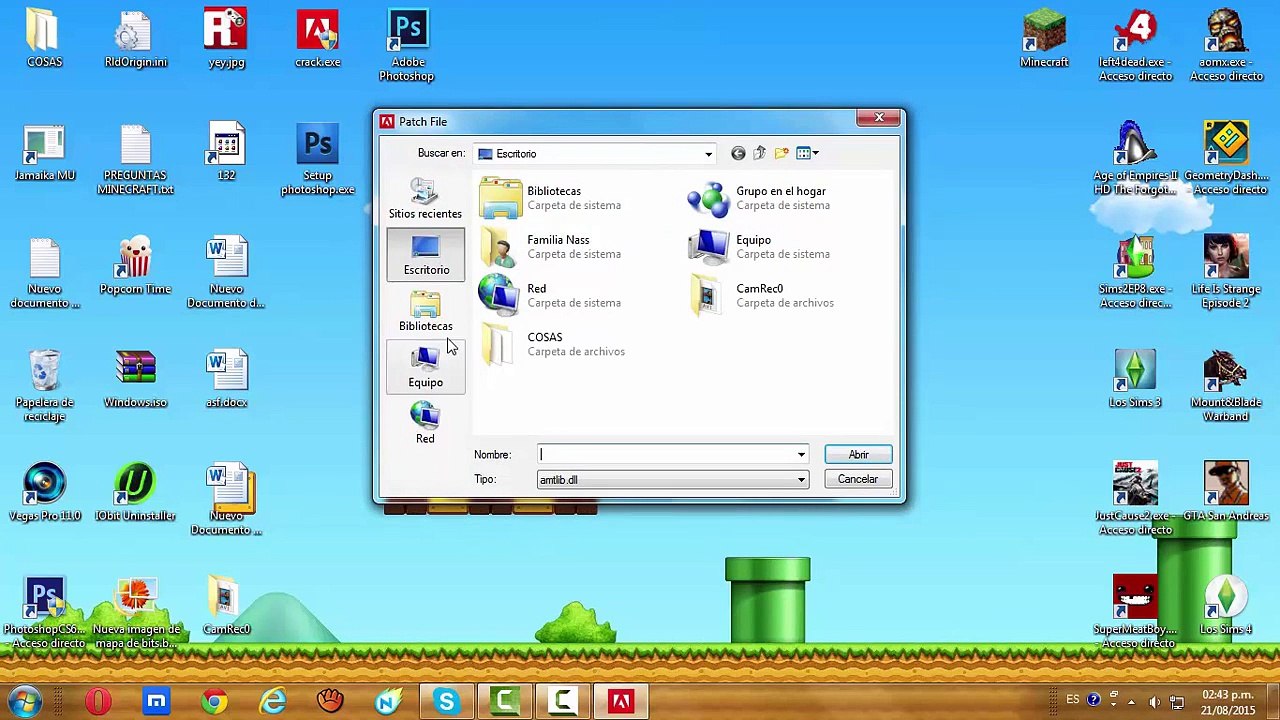Go up one folder level
This screenshot has height=720, width=1280.
[x=759, y=153]
